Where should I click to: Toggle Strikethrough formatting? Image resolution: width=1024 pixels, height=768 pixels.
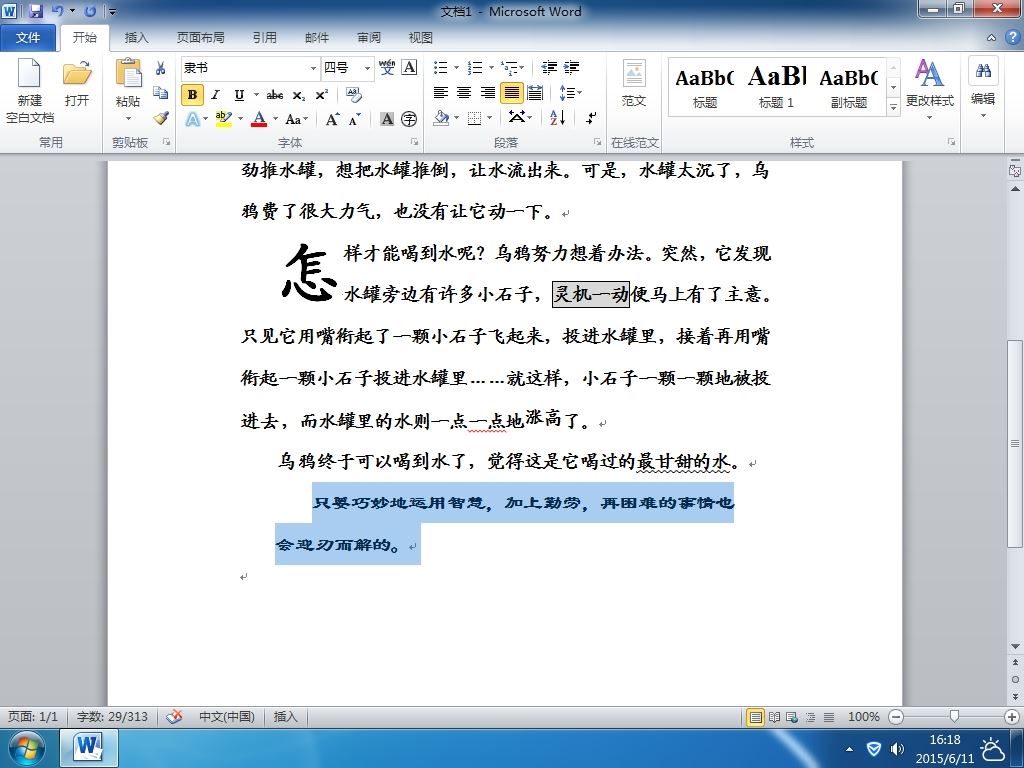(x=274, y=95)
